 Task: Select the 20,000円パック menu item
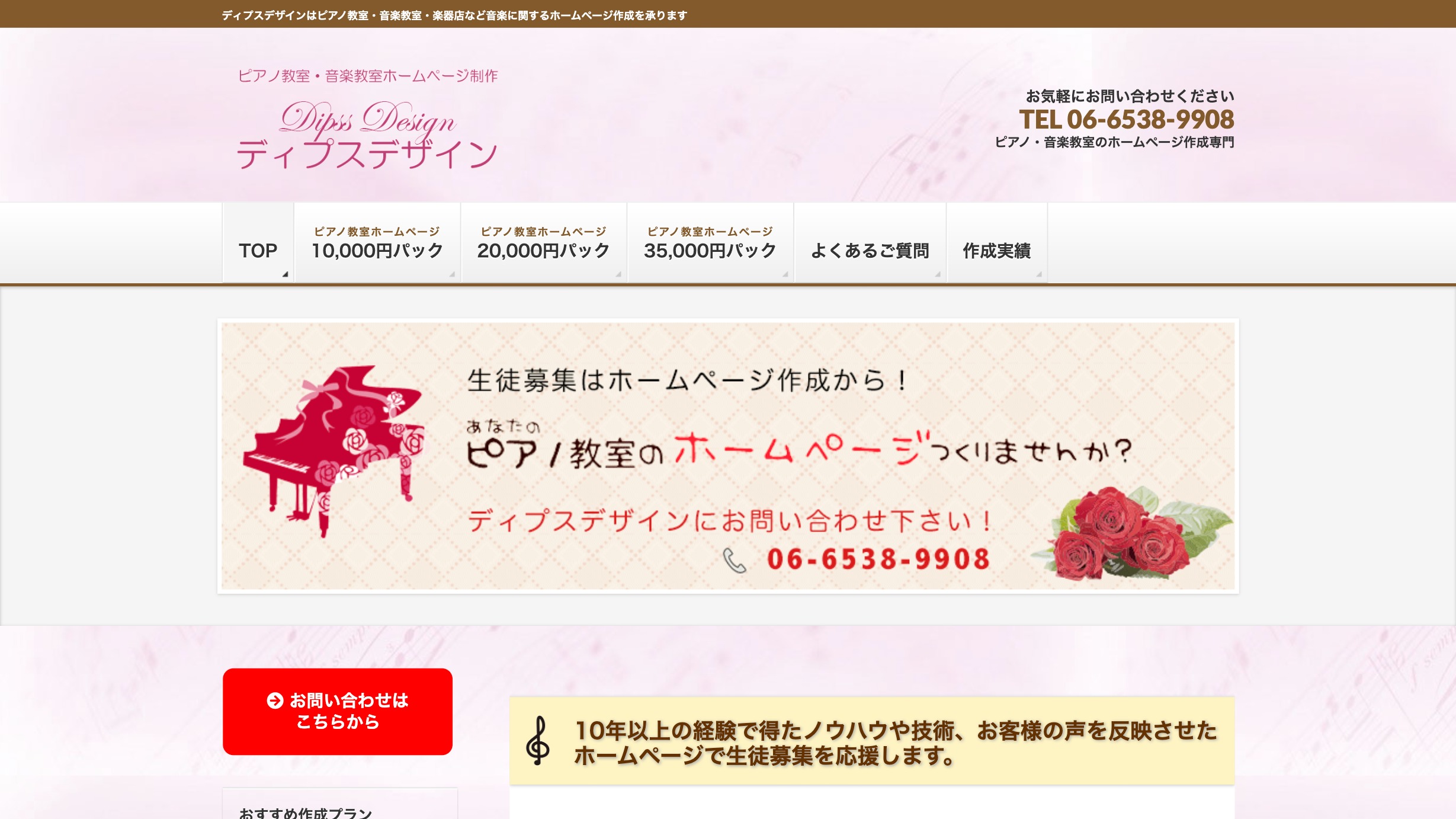[x=544, y=242]
